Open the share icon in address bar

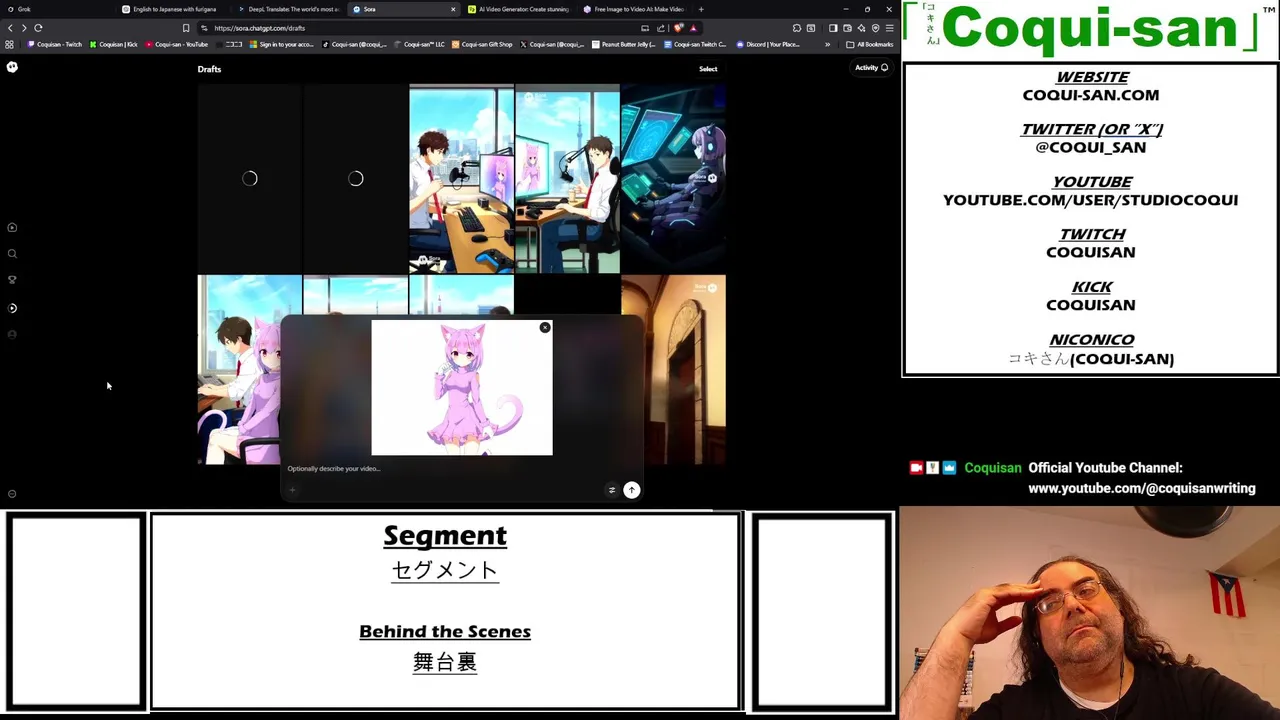[661, 28]
